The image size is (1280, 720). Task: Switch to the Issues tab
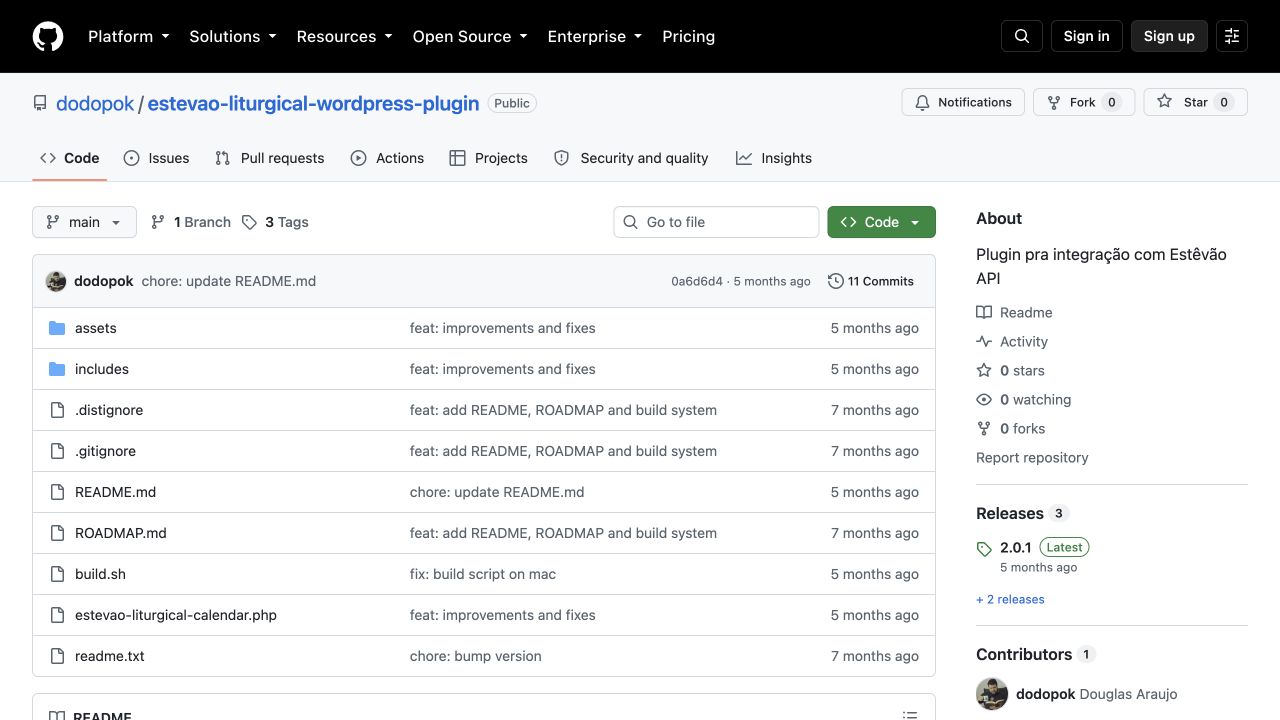[x=156, y=158]
